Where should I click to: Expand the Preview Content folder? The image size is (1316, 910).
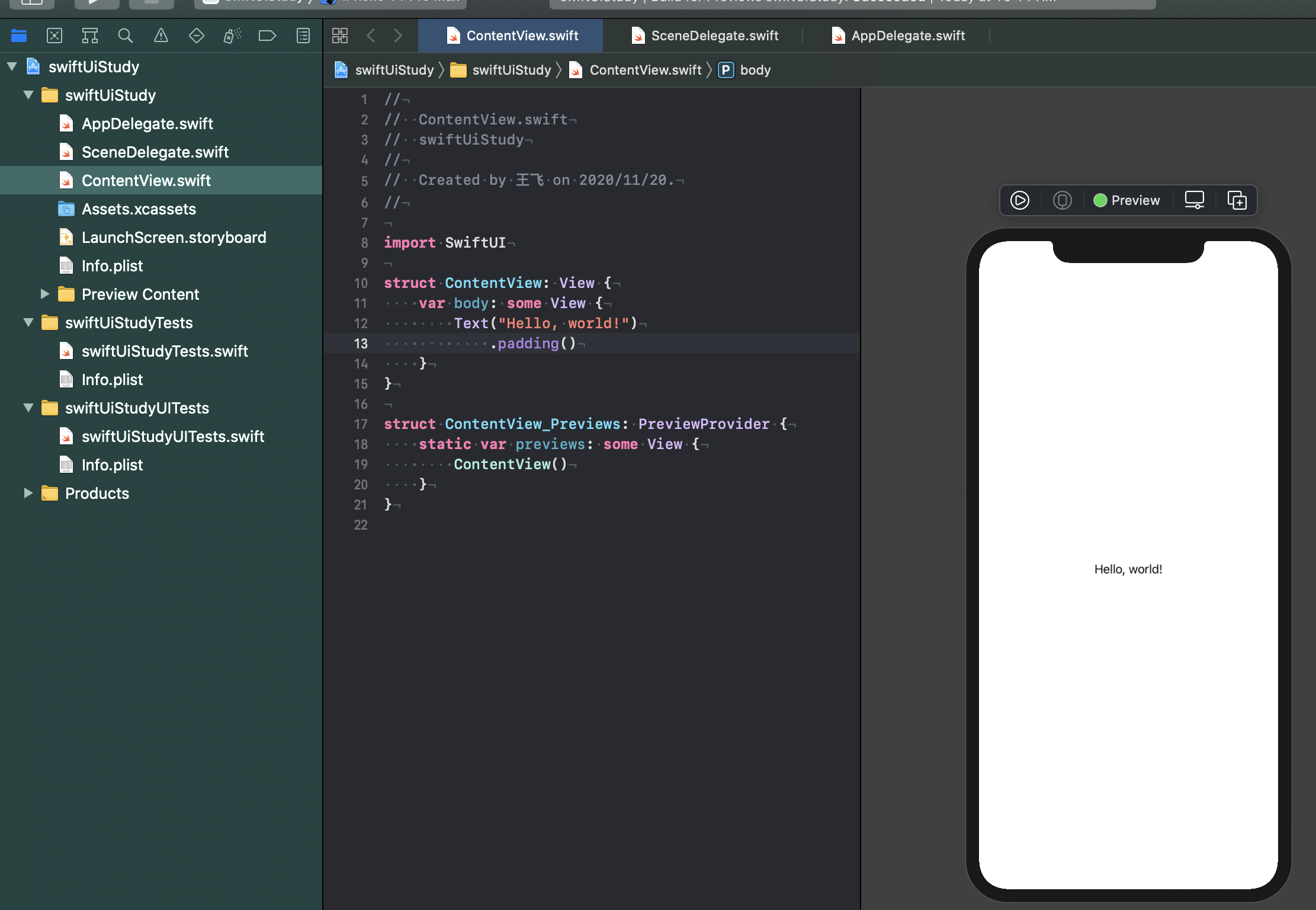44,294
